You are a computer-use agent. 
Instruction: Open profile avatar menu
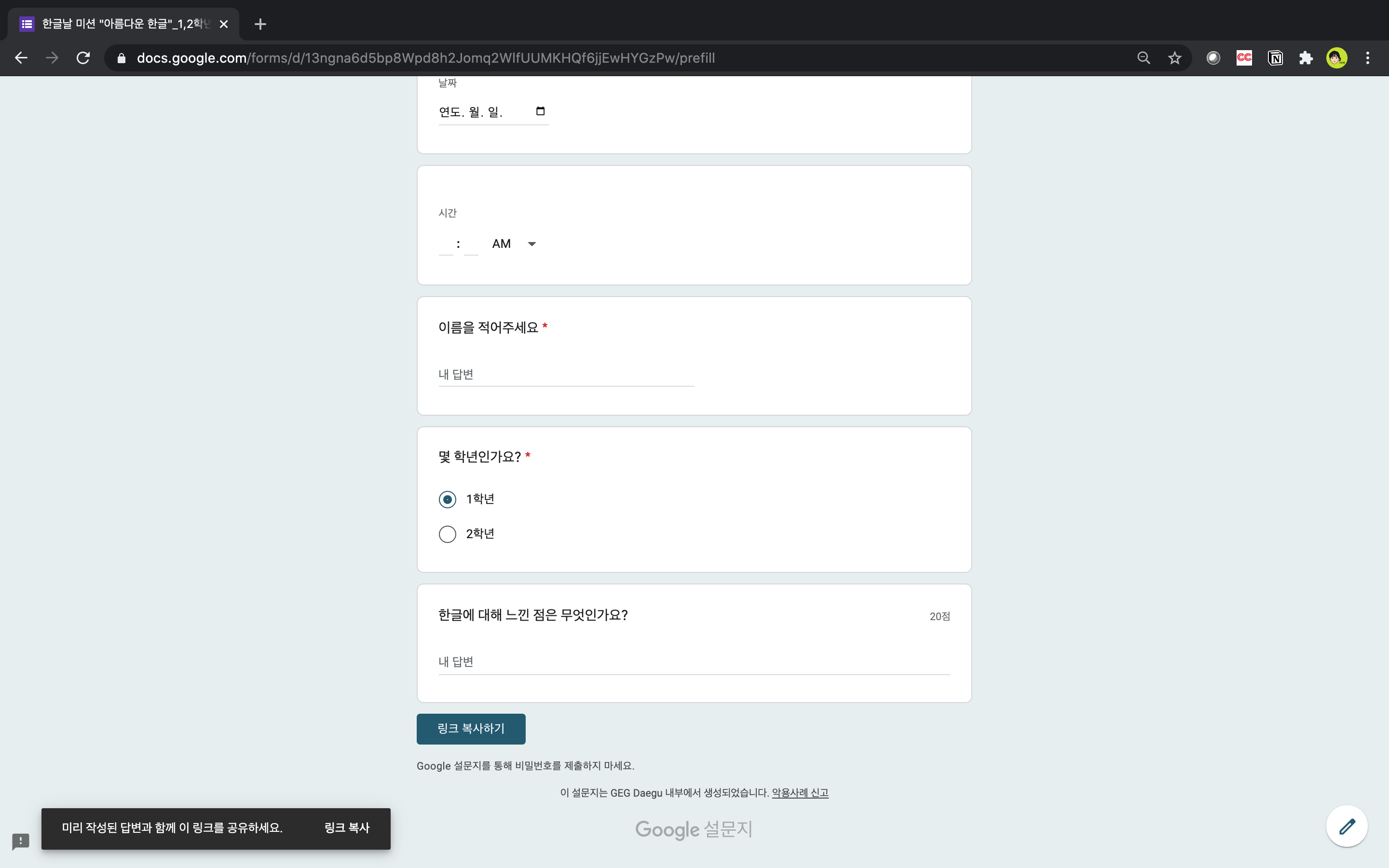(1336, 58)
